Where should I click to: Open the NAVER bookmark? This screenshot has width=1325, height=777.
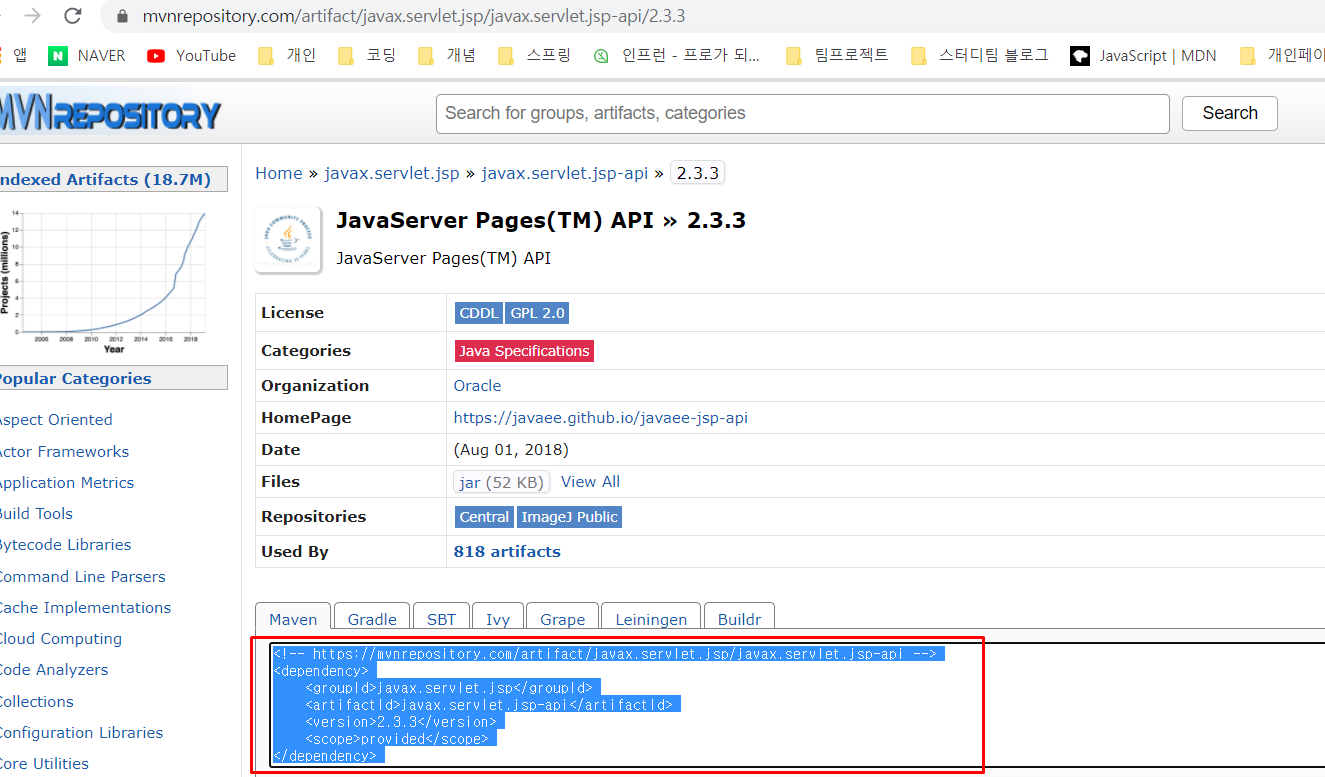pos(87,56)
